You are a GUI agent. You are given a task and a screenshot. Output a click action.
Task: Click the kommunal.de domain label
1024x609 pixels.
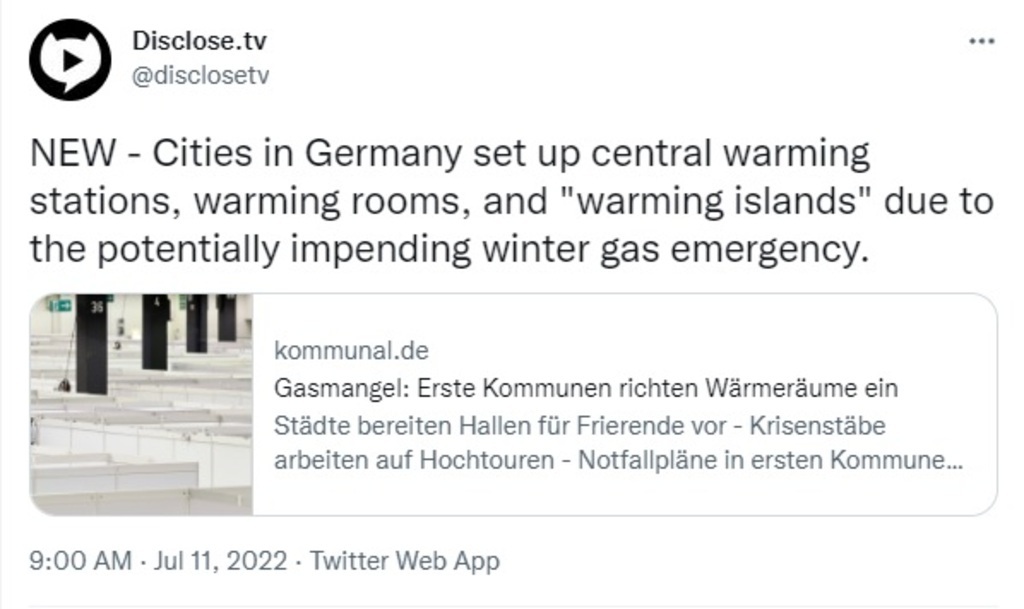click(350, 352)
